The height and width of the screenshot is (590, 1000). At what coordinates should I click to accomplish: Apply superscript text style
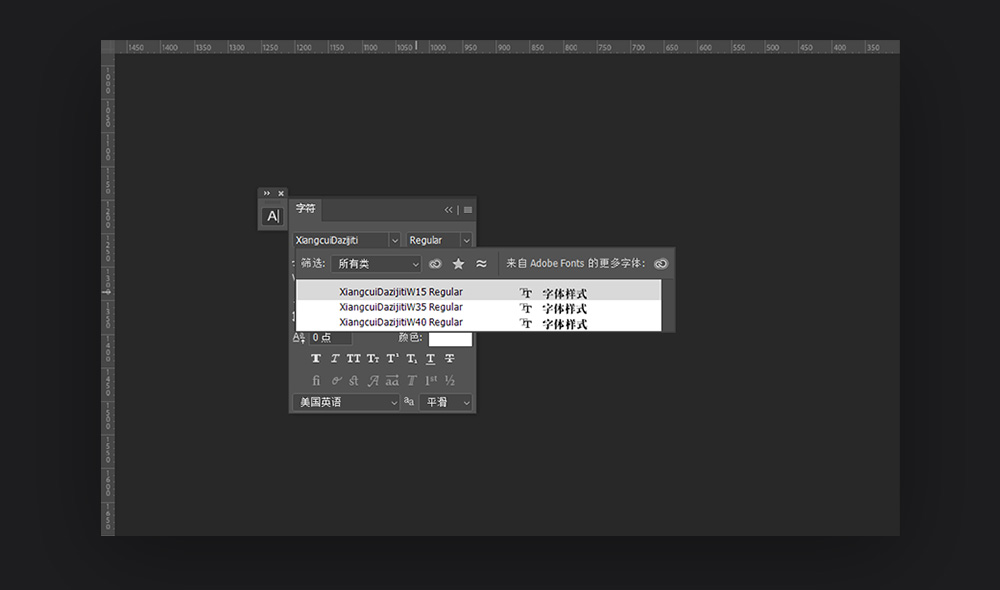(392, 358)
